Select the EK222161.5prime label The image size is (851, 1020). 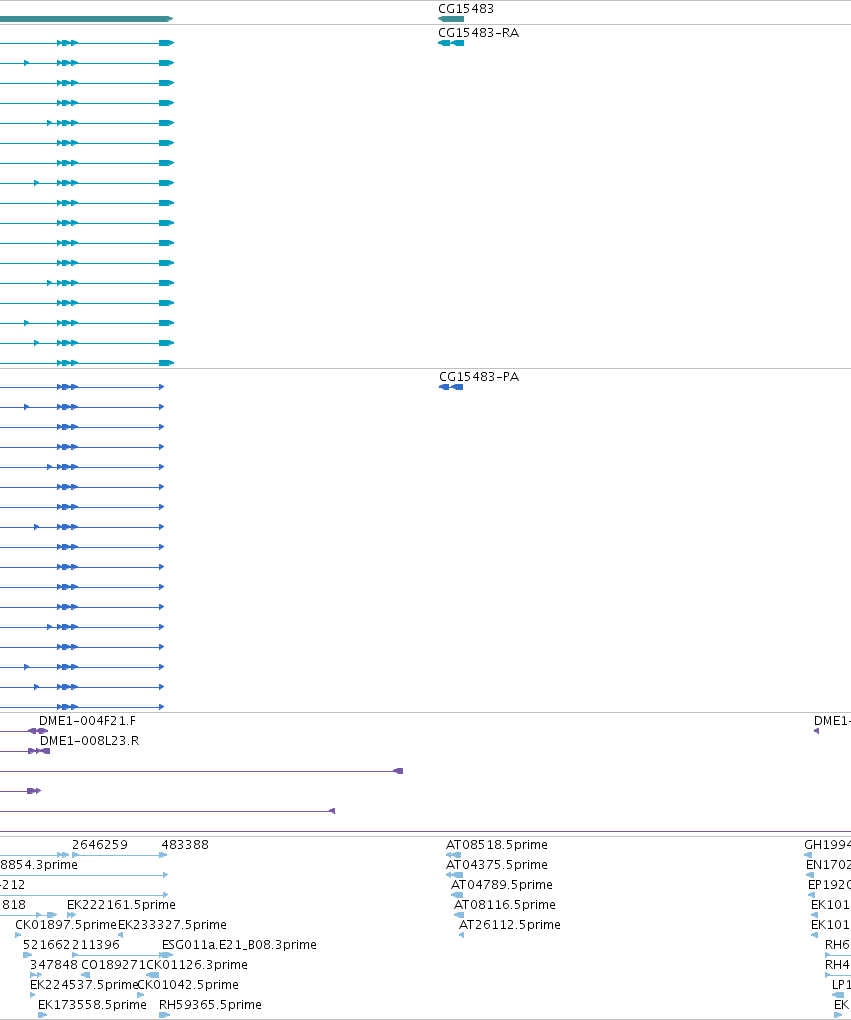(x=121, y=905)
